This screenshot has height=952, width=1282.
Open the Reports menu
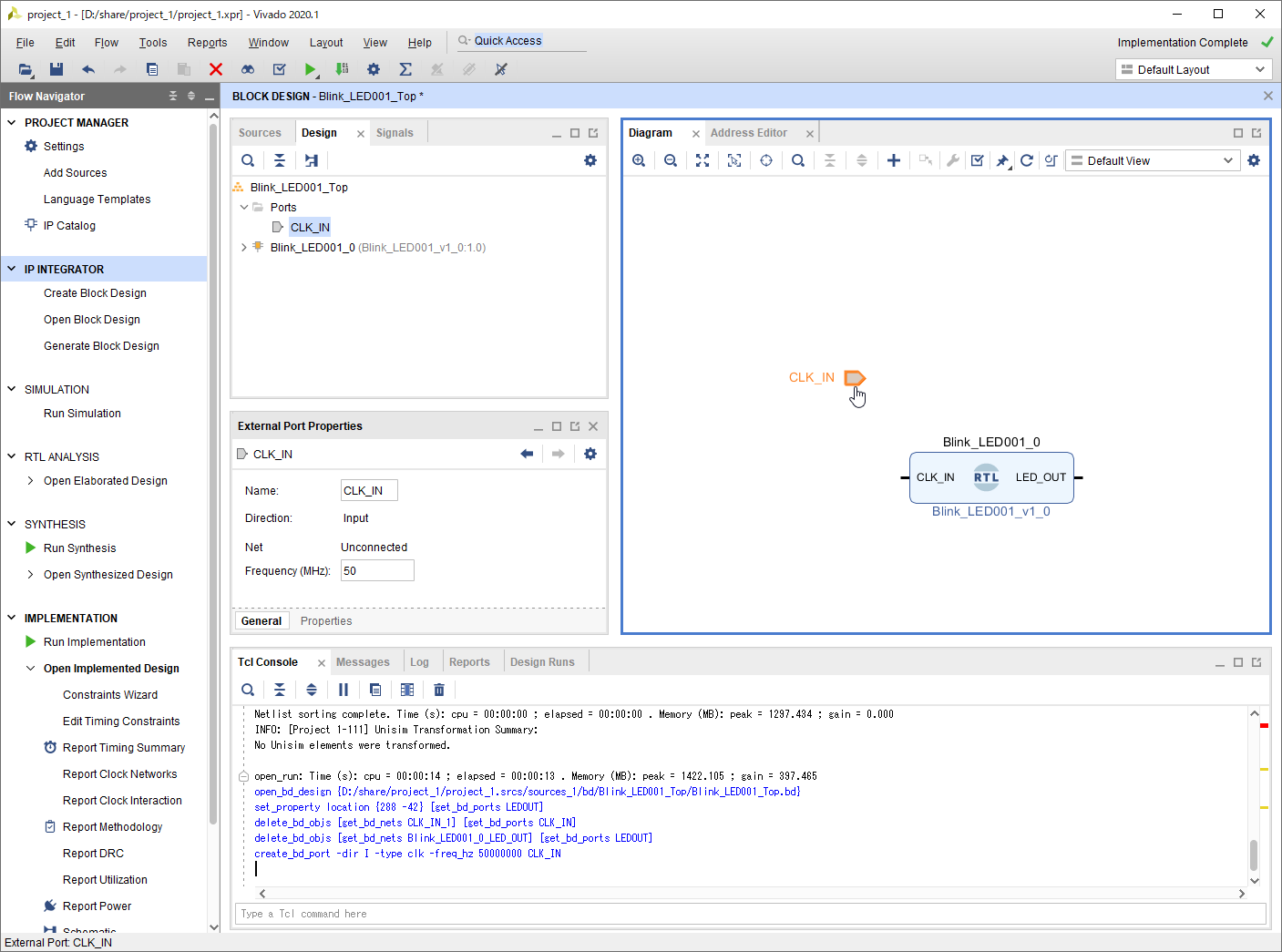pos(207,43)
